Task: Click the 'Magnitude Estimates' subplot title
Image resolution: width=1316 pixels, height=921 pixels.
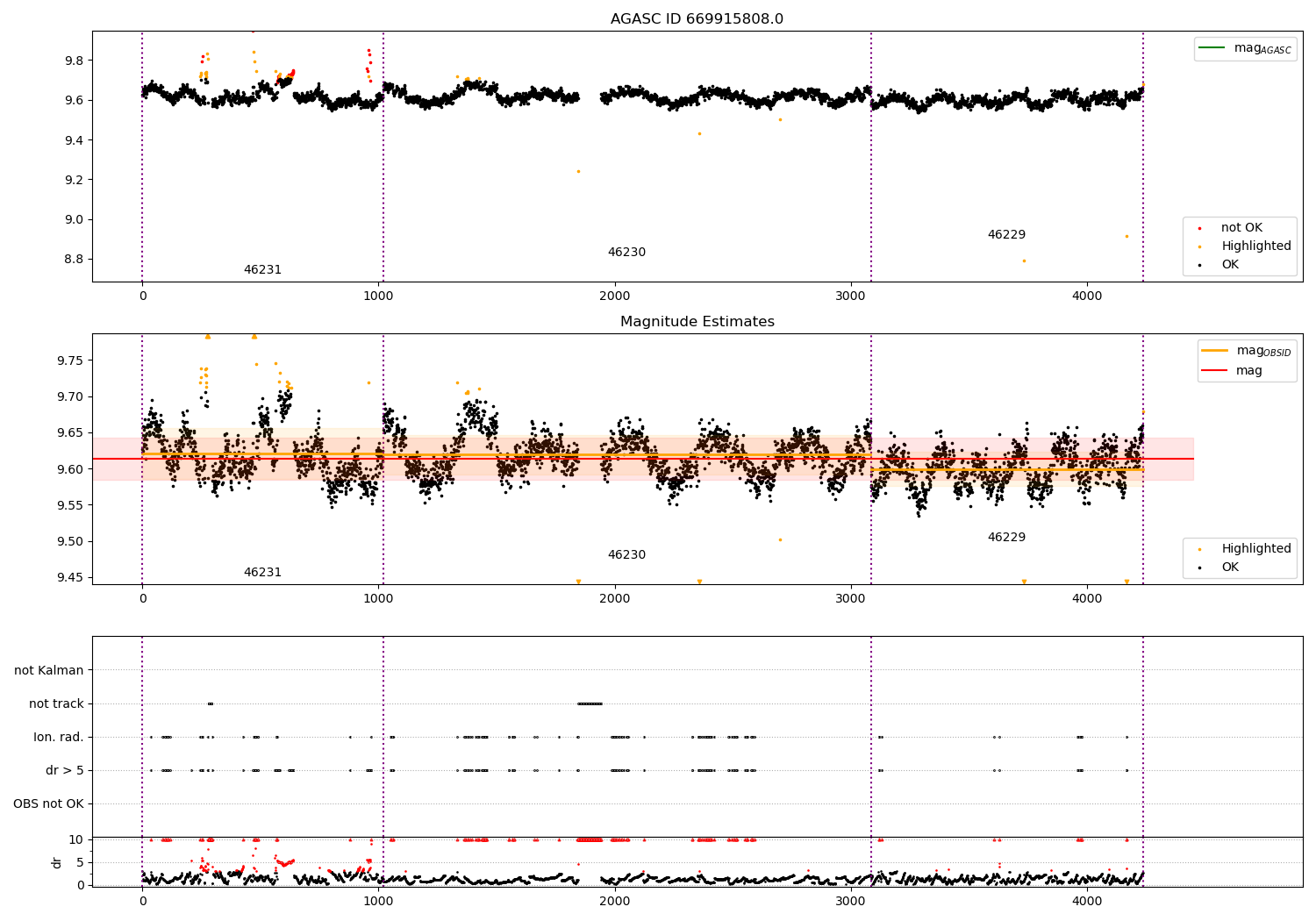Action: (697, 322)
